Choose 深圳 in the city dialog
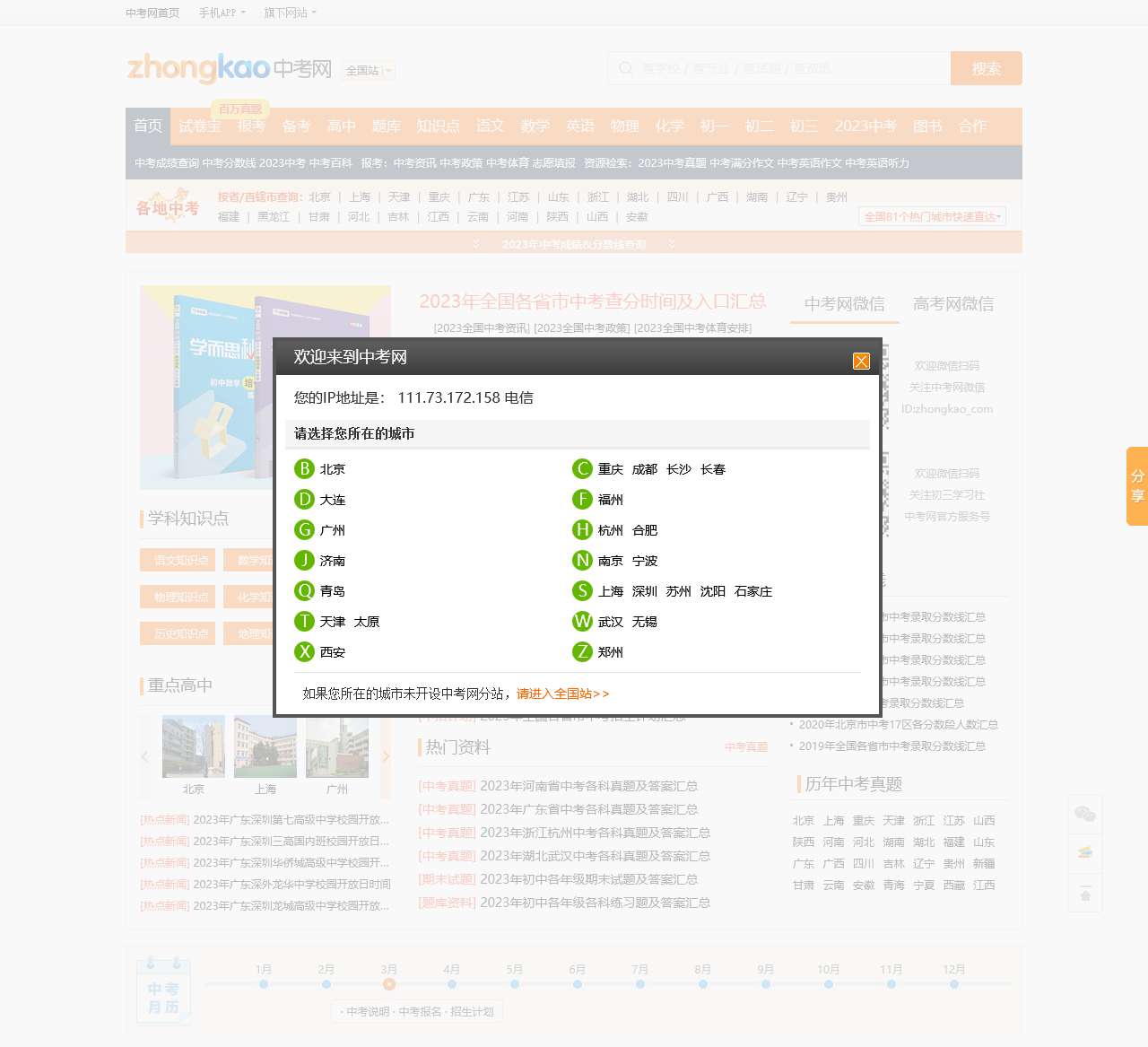 tap(645, 591)
